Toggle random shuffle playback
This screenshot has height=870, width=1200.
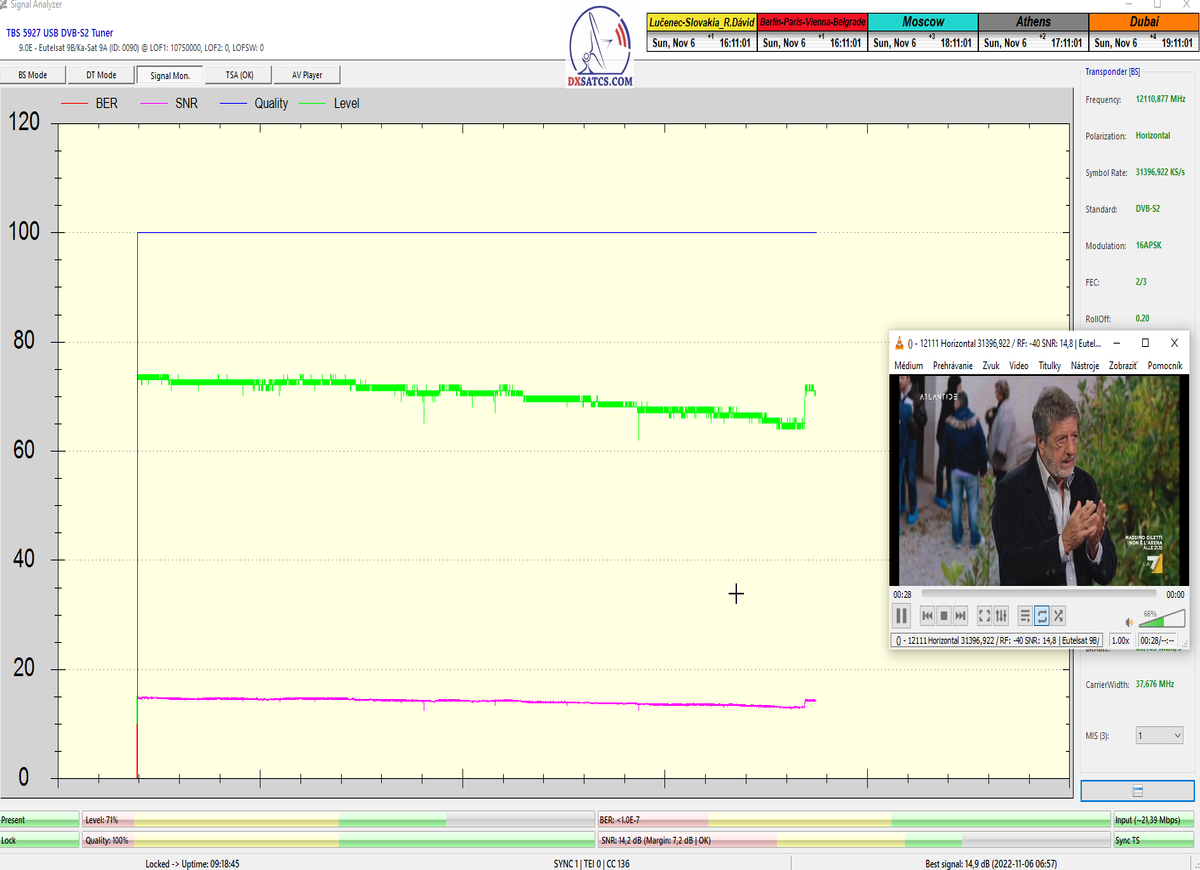click(1059, 615)
